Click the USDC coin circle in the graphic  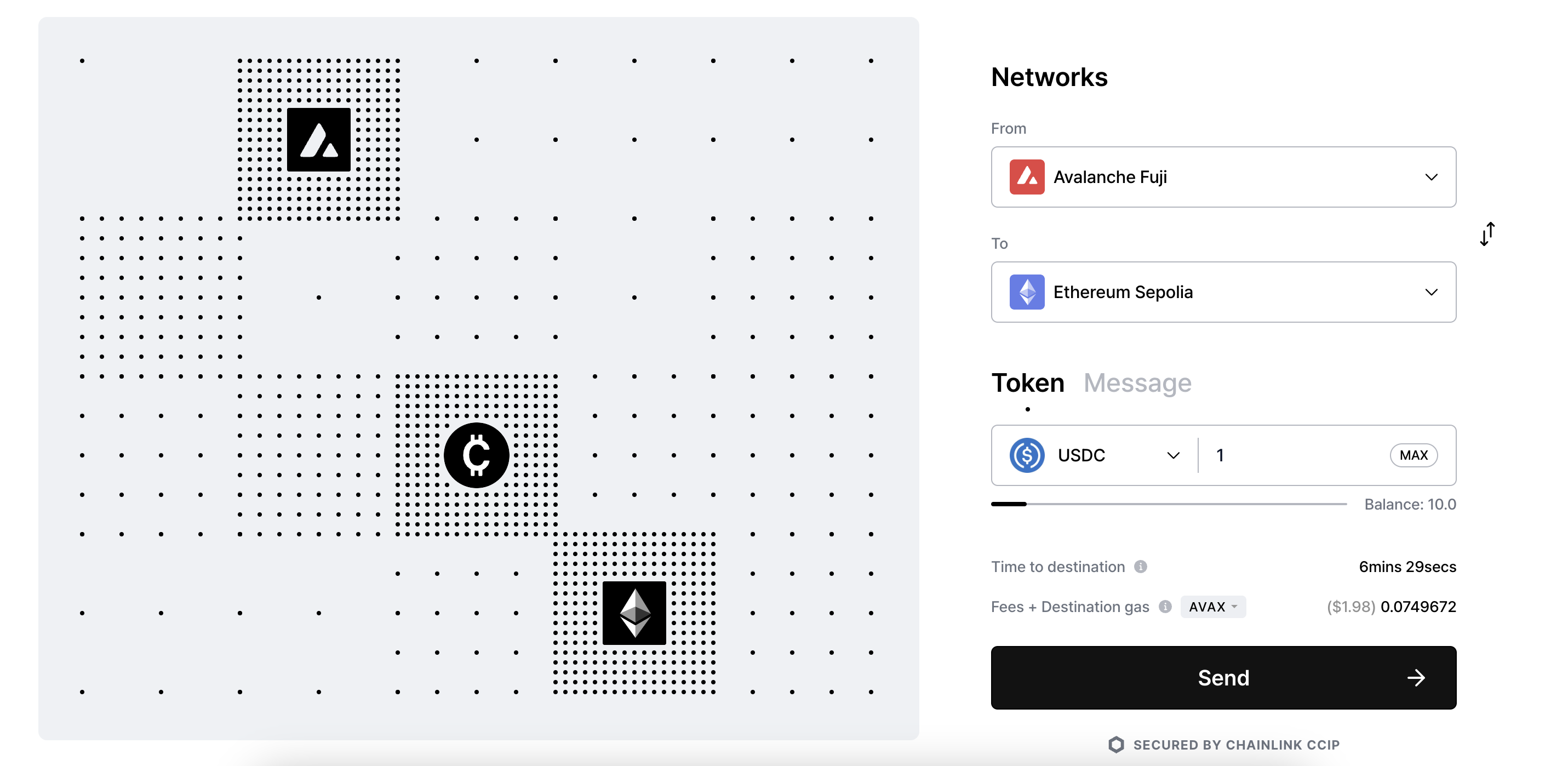(476, 455)
